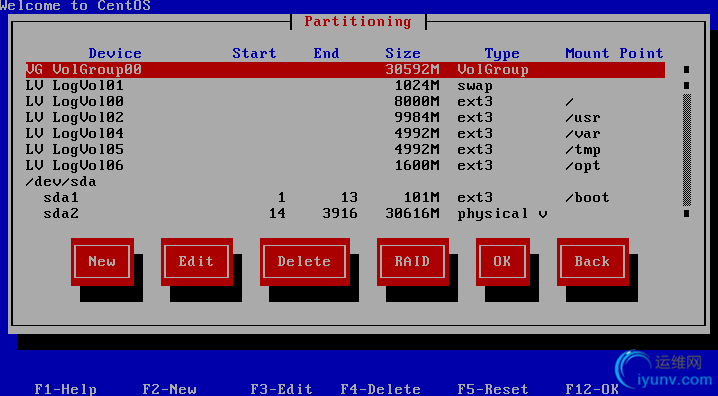Click the F4-Delete shortcut hint

coord(381,389)
